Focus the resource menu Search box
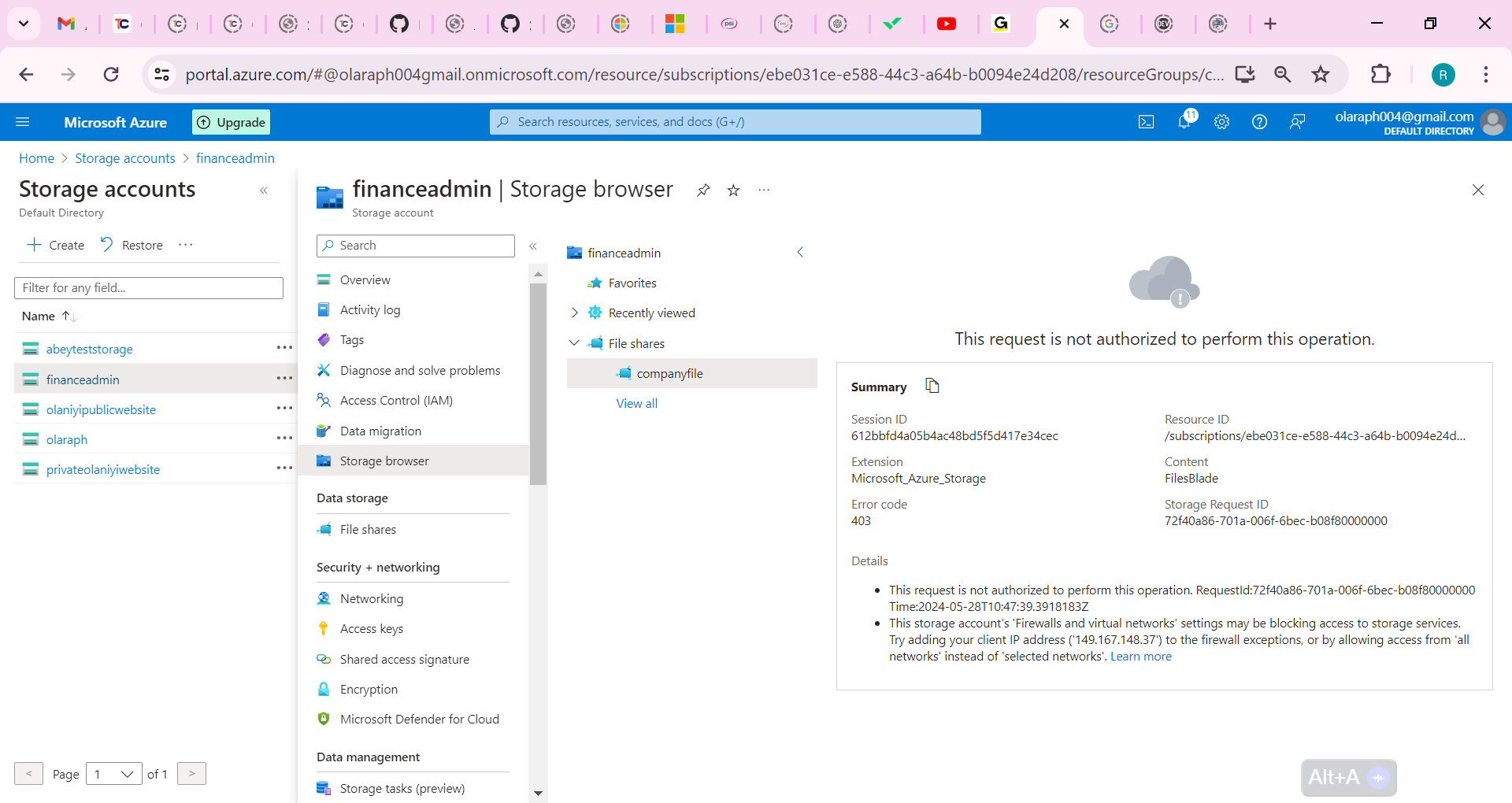The height and width of the screenshot is (803, 1512). 416,246
